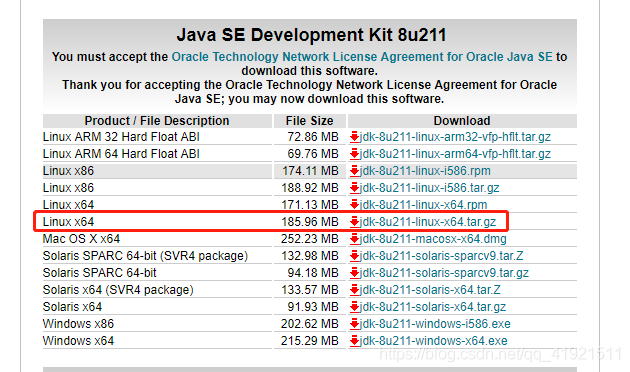
Task: Open the Oracle Technology Network License Agreement link
Action: tap(362, 57)
